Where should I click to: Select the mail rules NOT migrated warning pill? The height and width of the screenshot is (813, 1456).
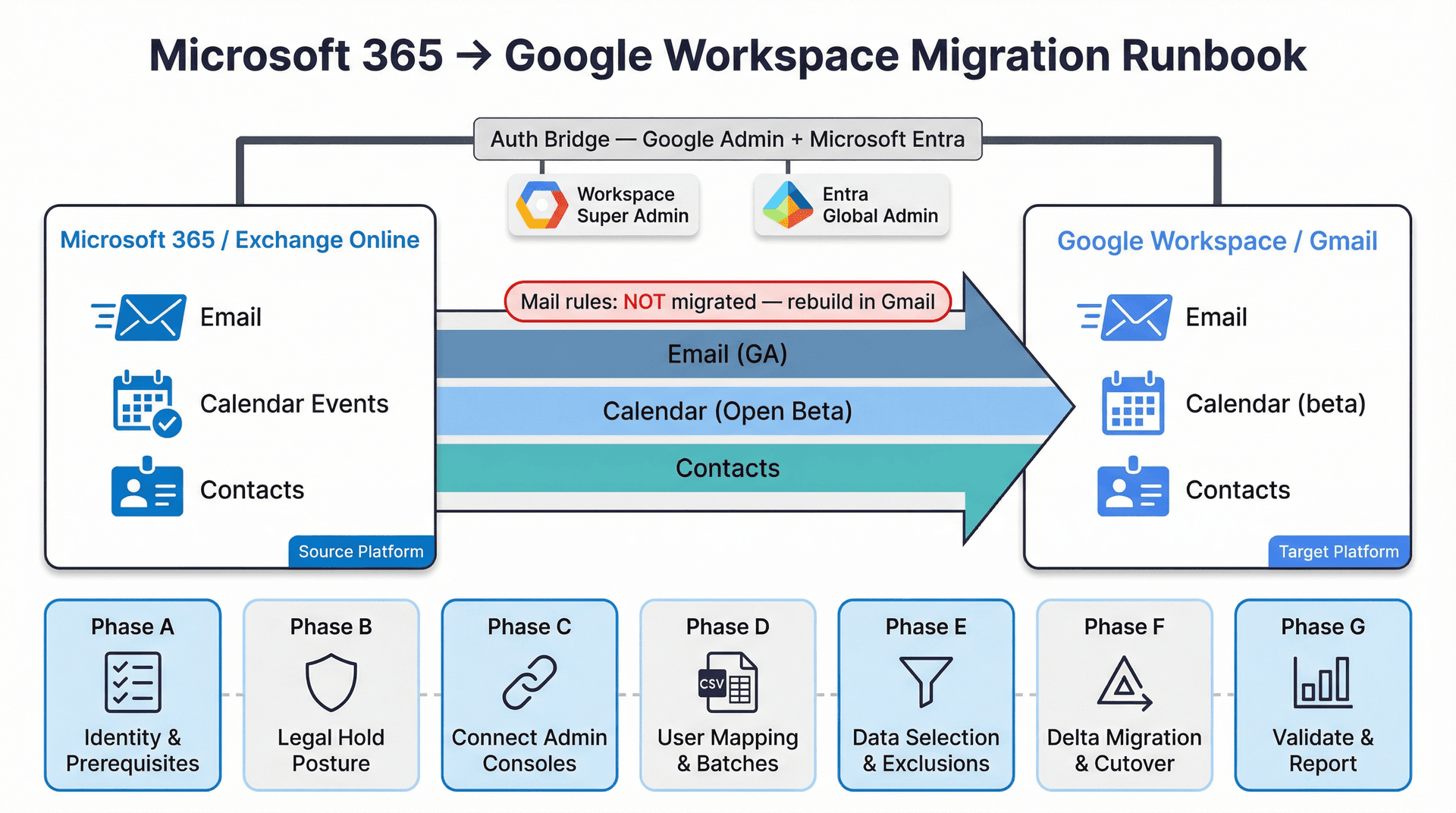(726, 301)
